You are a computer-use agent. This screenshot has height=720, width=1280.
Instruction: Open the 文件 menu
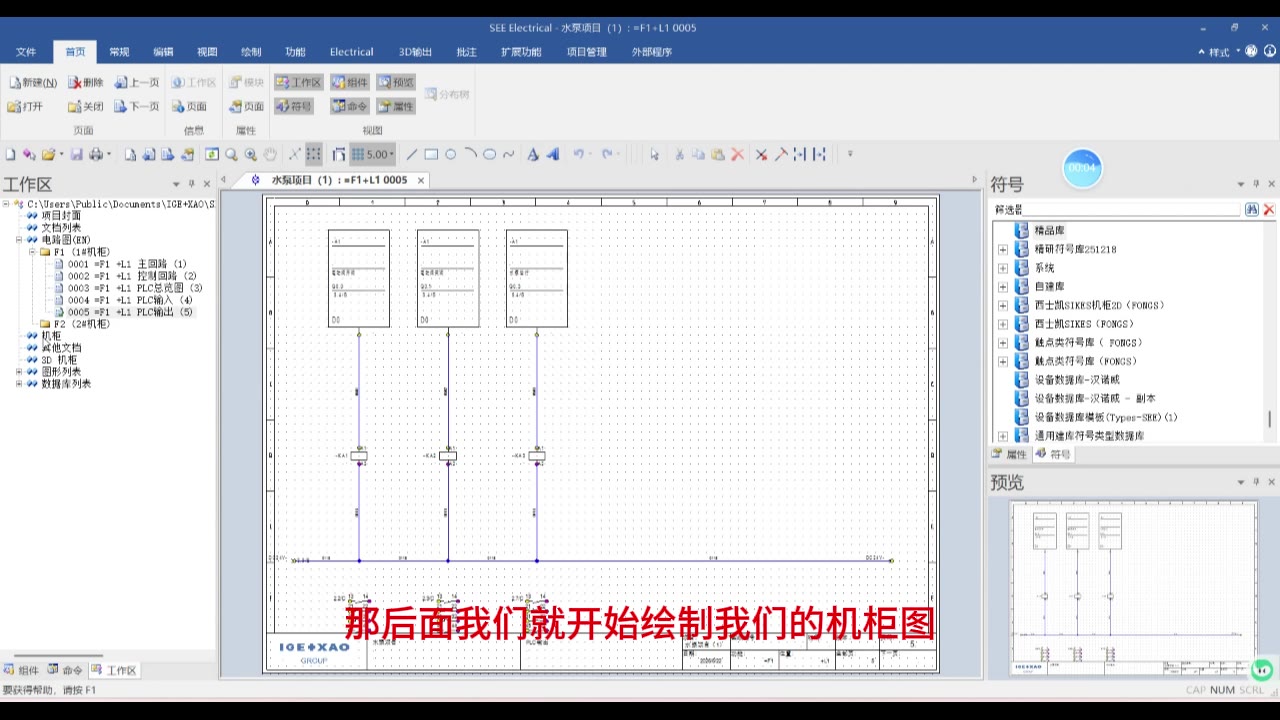[26, 52]
